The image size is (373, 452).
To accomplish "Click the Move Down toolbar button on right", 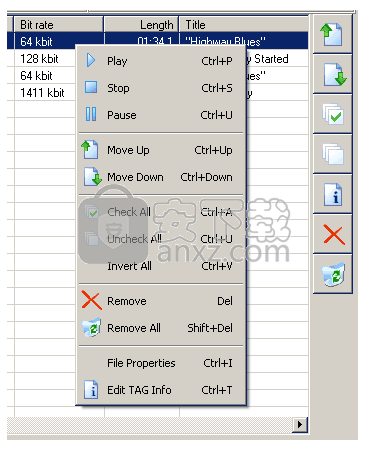I will coord(332,74).
